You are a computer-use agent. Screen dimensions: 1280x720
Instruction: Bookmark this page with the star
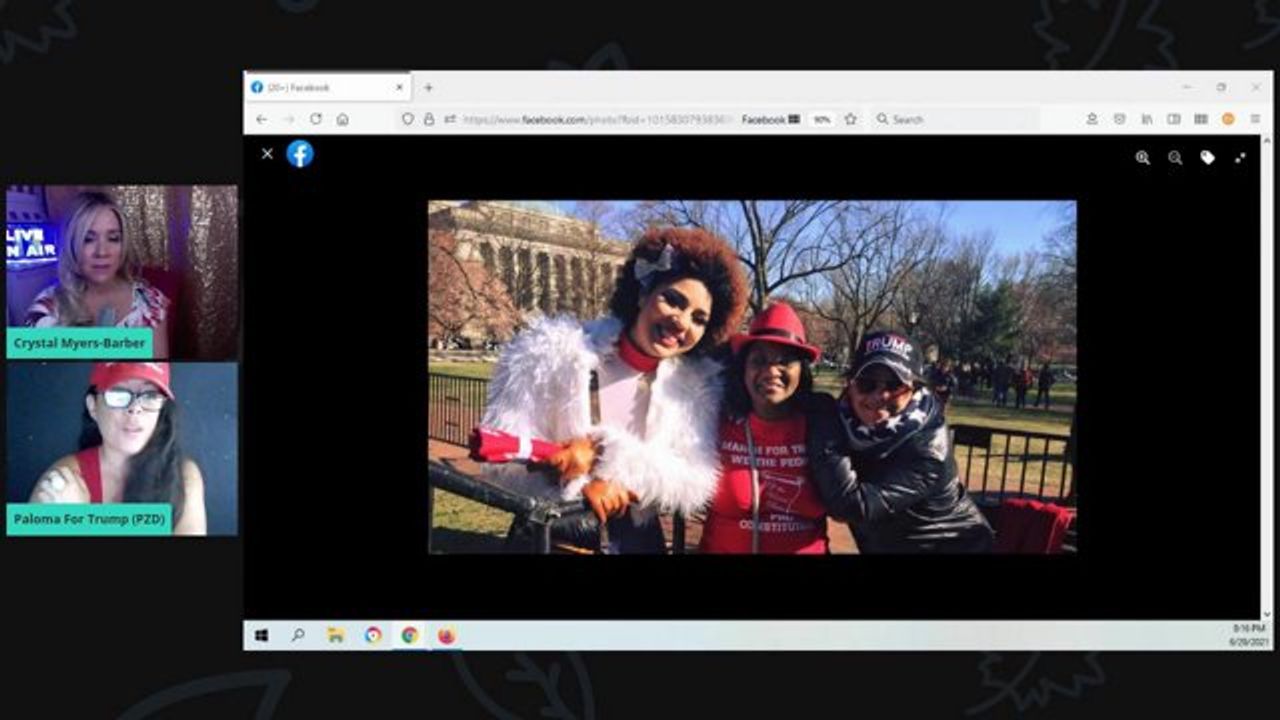(x=850, y=119)
